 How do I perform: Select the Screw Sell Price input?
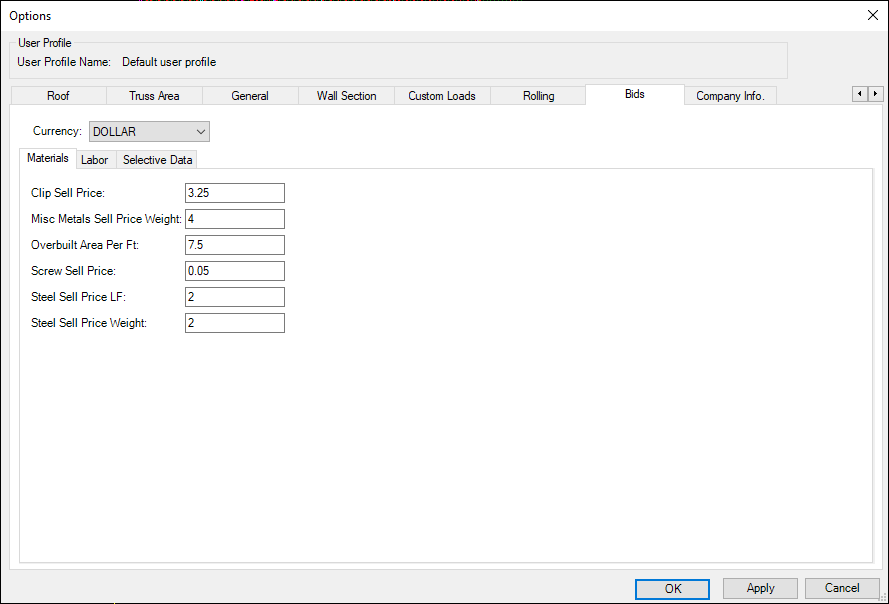[235, 271]
